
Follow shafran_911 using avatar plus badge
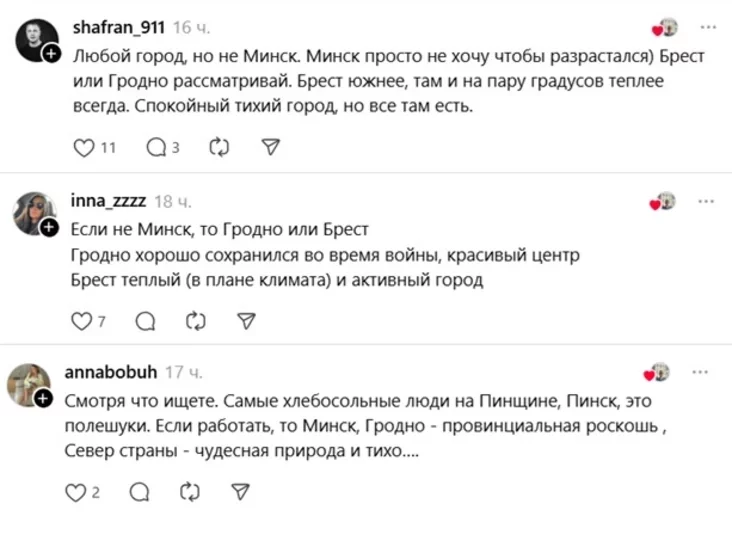tap(51, 55)
